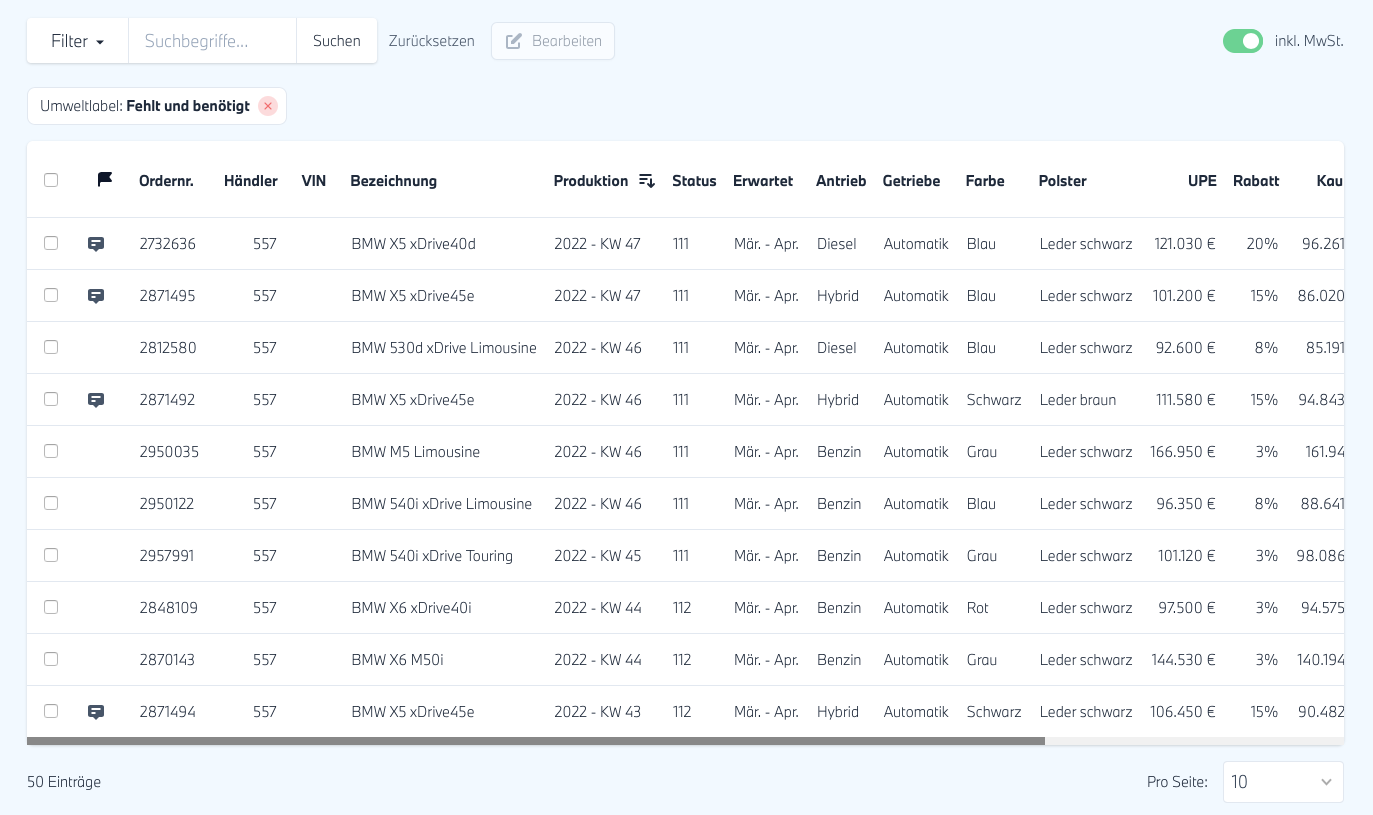Open comment icon for order 2871492
This screenshot has width=1373, height=815.
tap(96, 400)
